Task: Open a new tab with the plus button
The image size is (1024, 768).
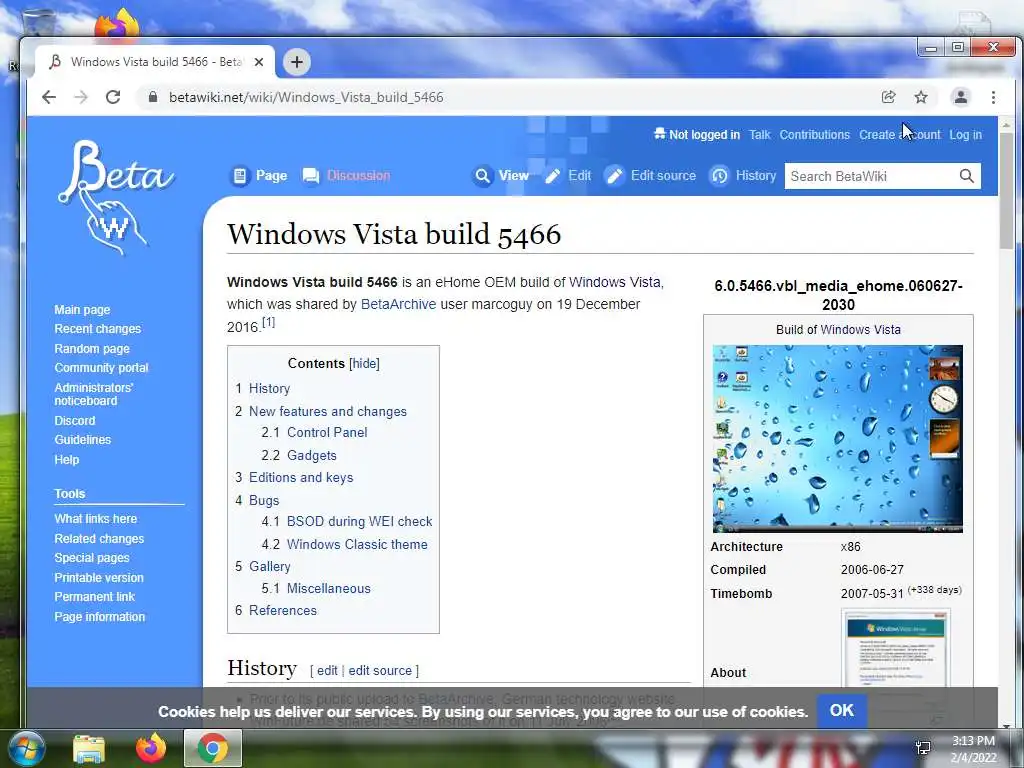Action: pyautogui.click(x=296, y=62)
